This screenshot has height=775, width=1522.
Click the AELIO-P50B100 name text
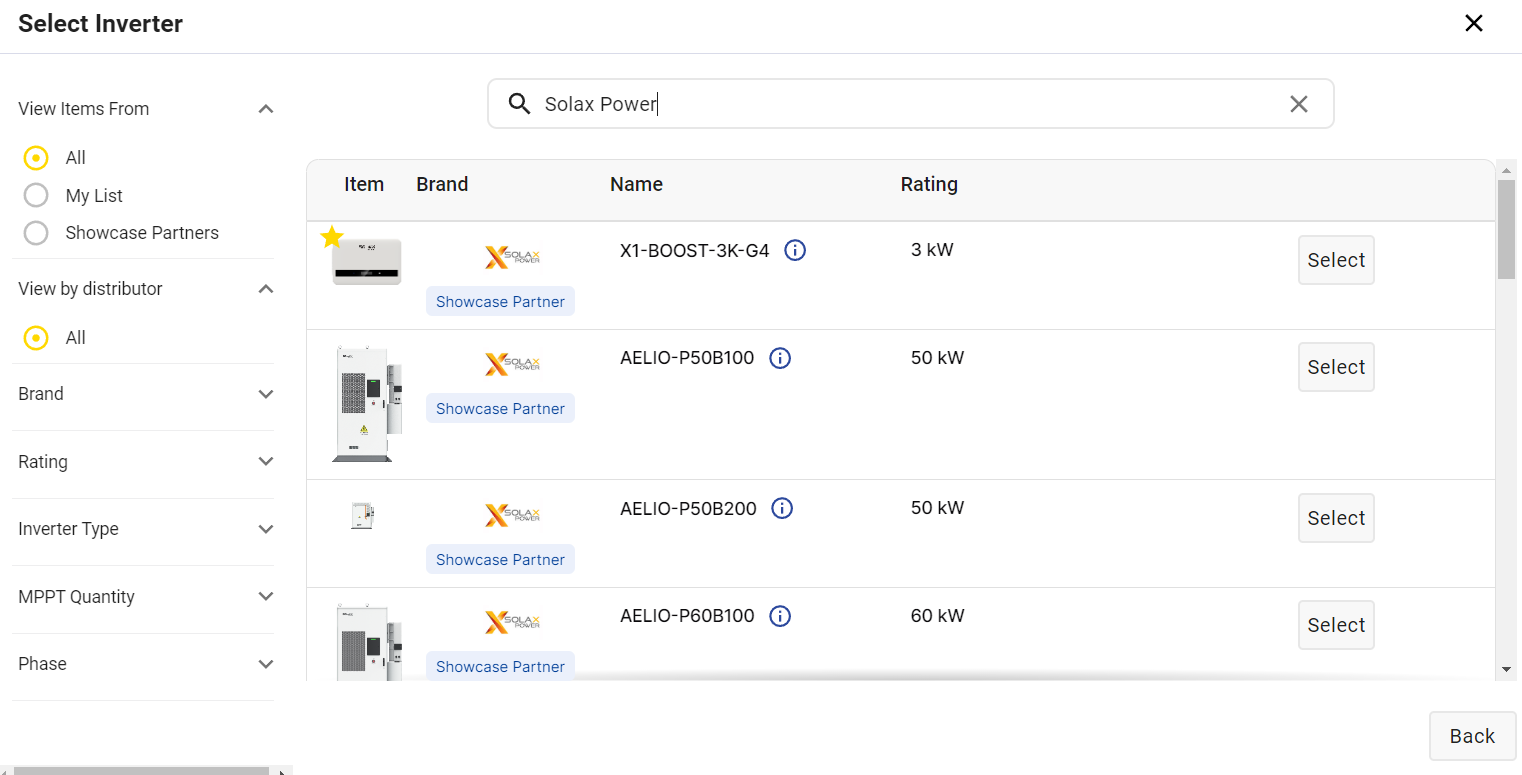[687, 358]
